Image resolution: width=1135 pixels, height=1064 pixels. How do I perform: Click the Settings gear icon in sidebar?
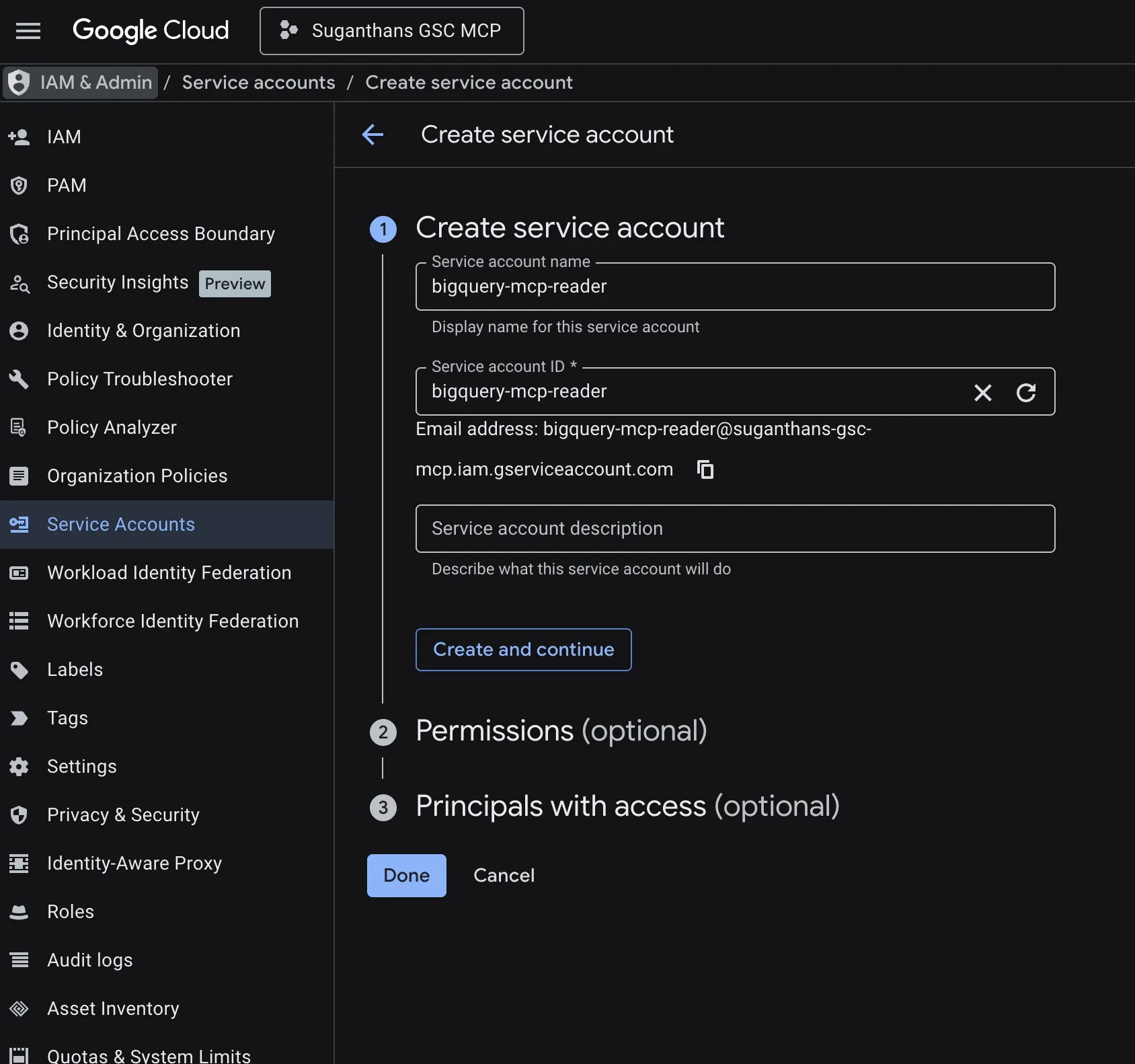click(x=19, y=767)
